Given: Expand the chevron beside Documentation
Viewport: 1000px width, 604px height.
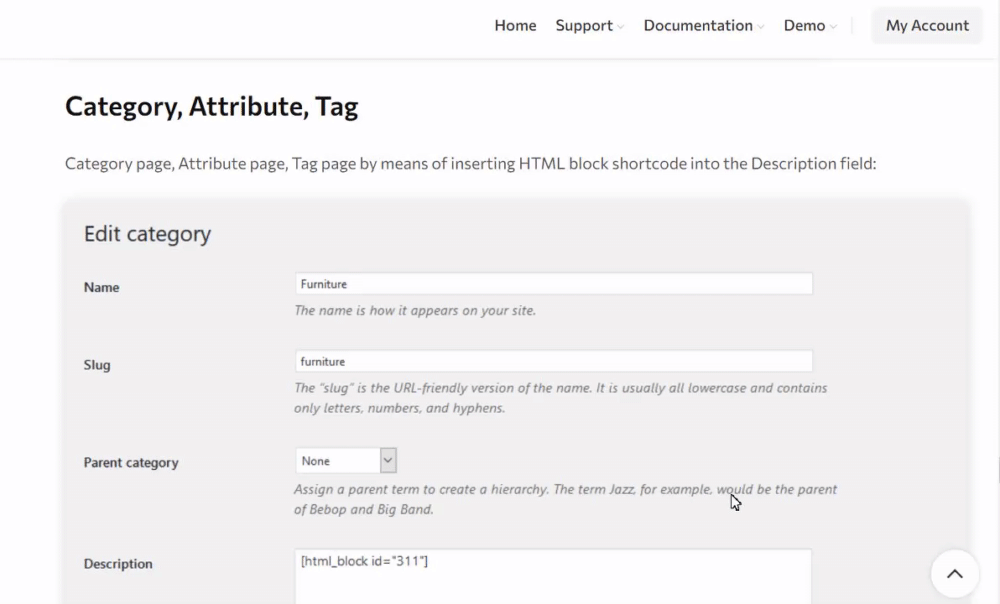Looking at the screenshot, I should (761, 27).
